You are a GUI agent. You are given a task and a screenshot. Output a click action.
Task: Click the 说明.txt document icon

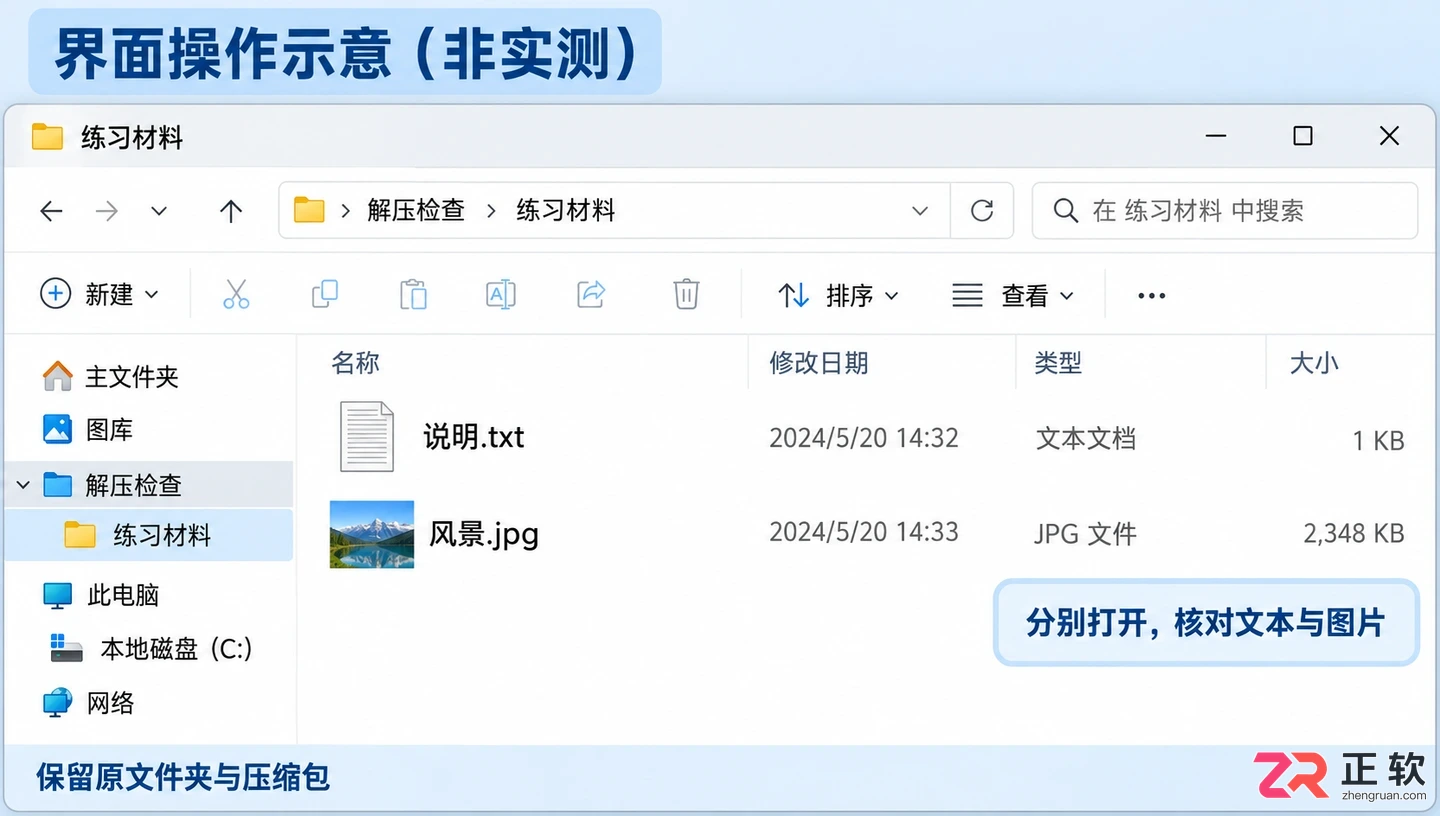tap(367, 436)
